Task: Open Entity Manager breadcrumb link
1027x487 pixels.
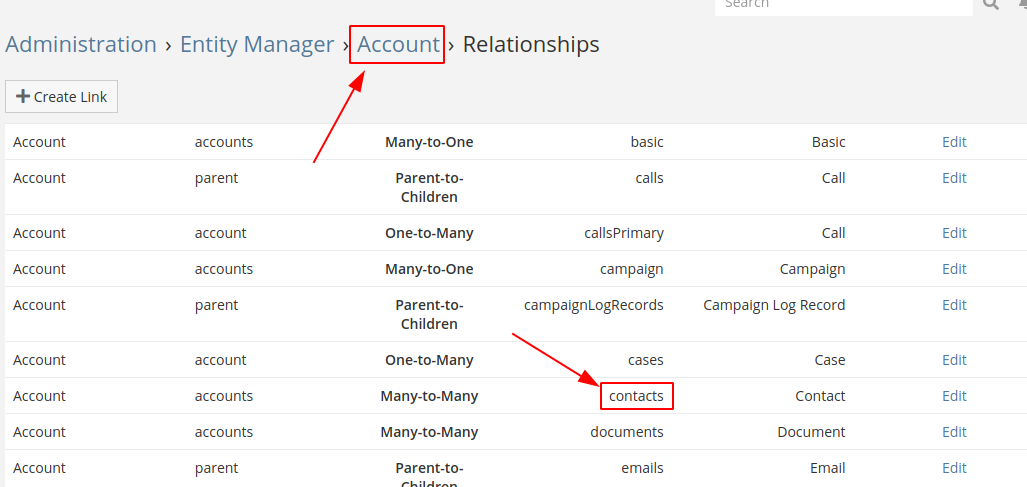Action: point(257,45)
